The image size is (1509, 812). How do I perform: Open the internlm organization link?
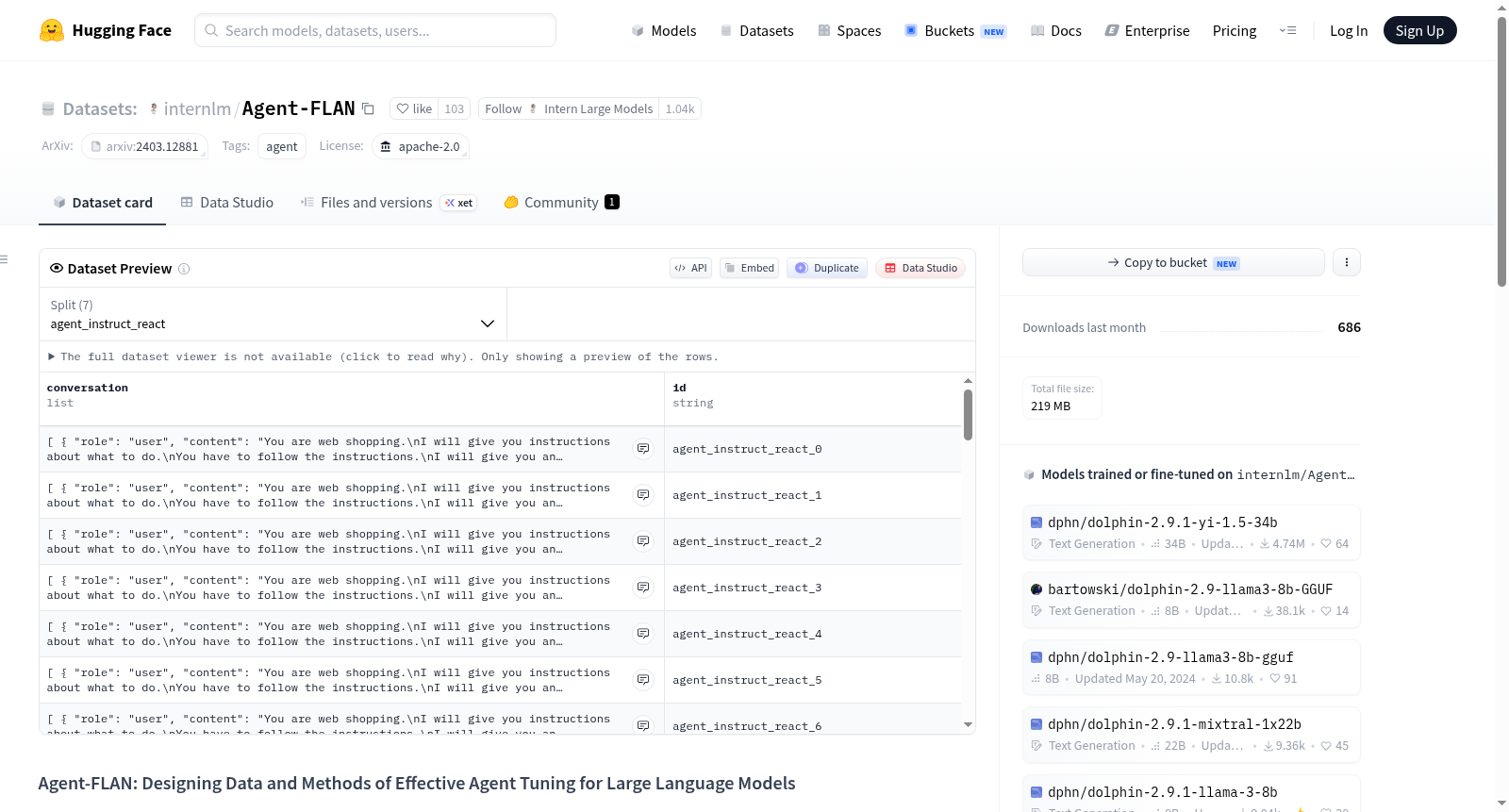click(197, 109)
